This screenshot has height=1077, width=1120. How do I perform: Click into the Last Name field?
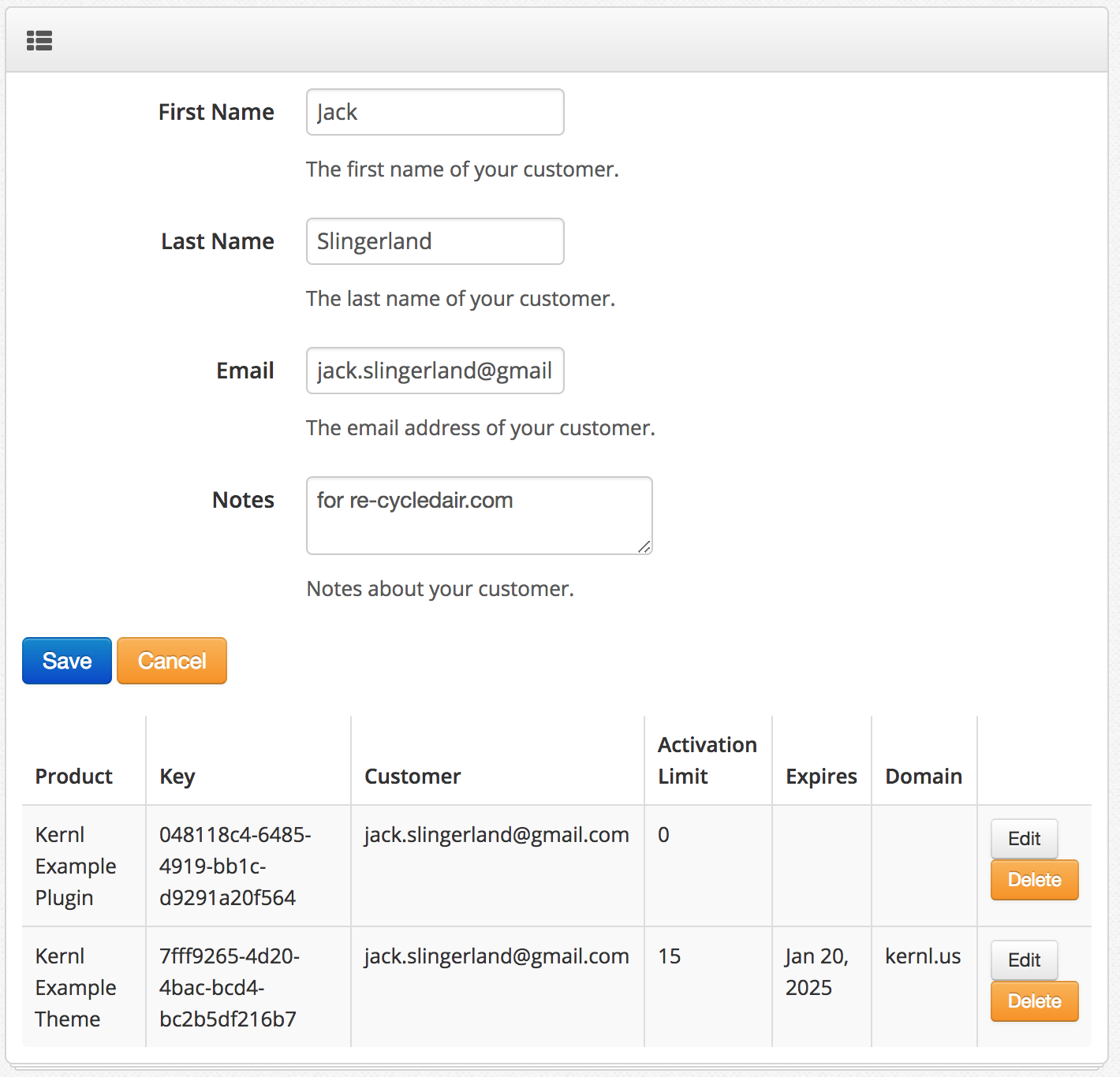(435, 241)
